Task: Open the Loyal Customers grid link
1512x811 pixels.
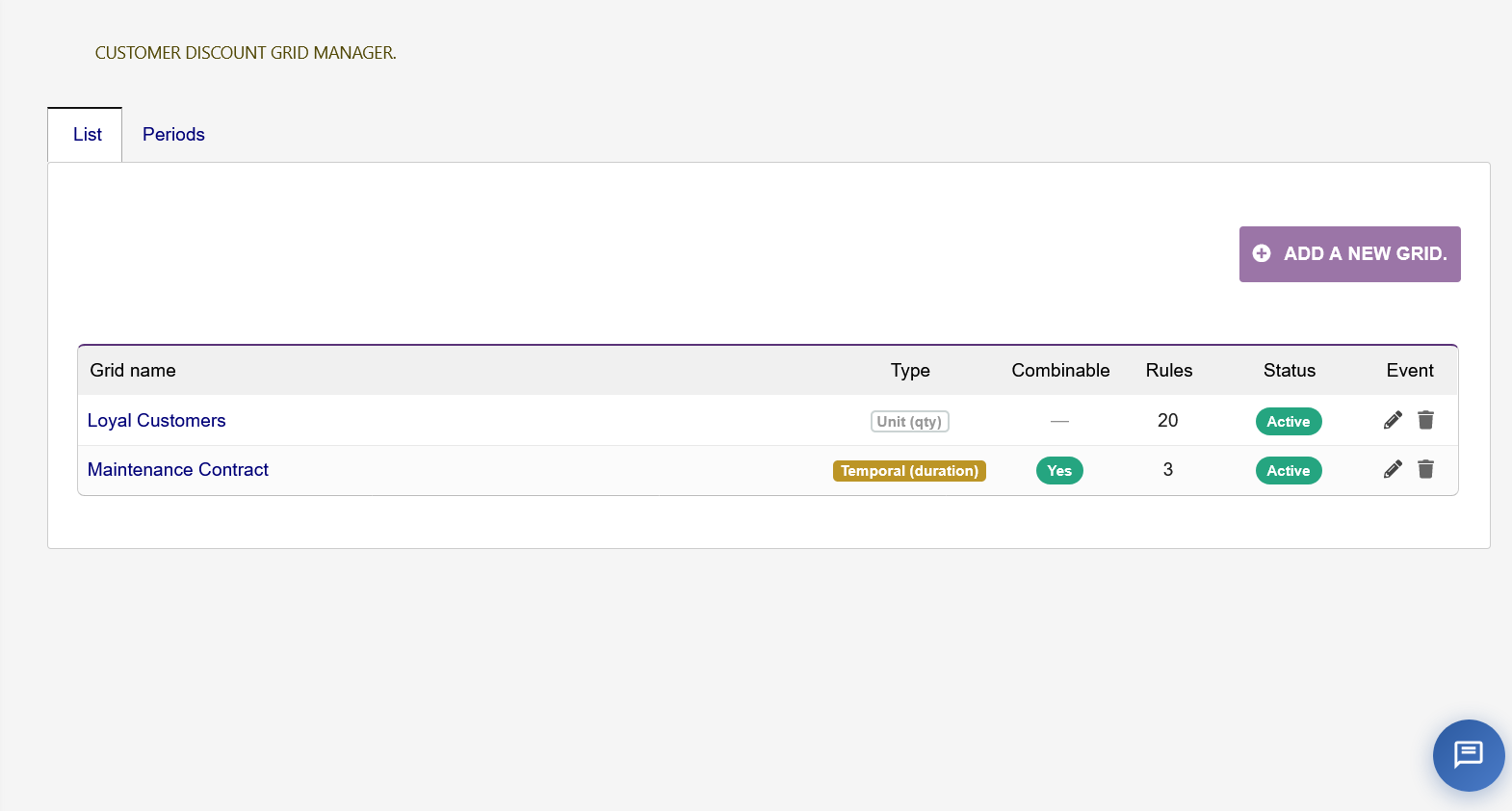Action: [x=157, y=421]
